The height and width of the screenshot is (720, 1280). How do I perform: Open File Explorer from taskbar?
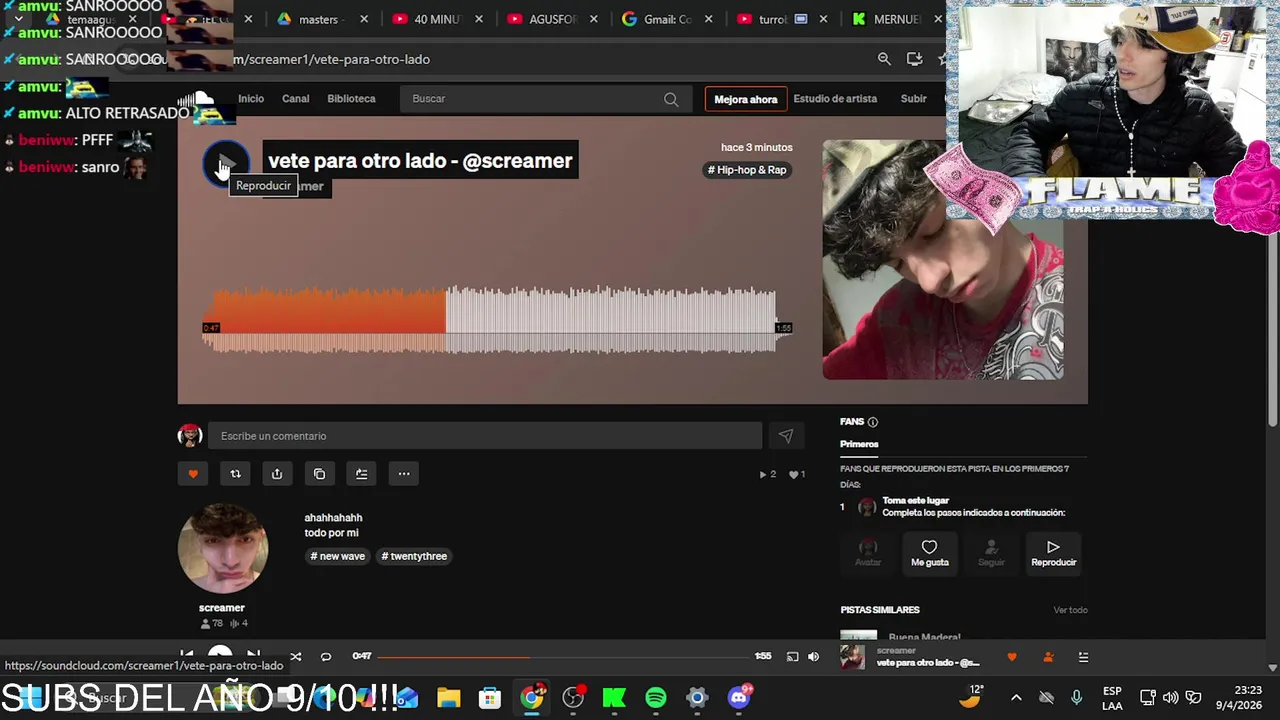coord(448,698)
